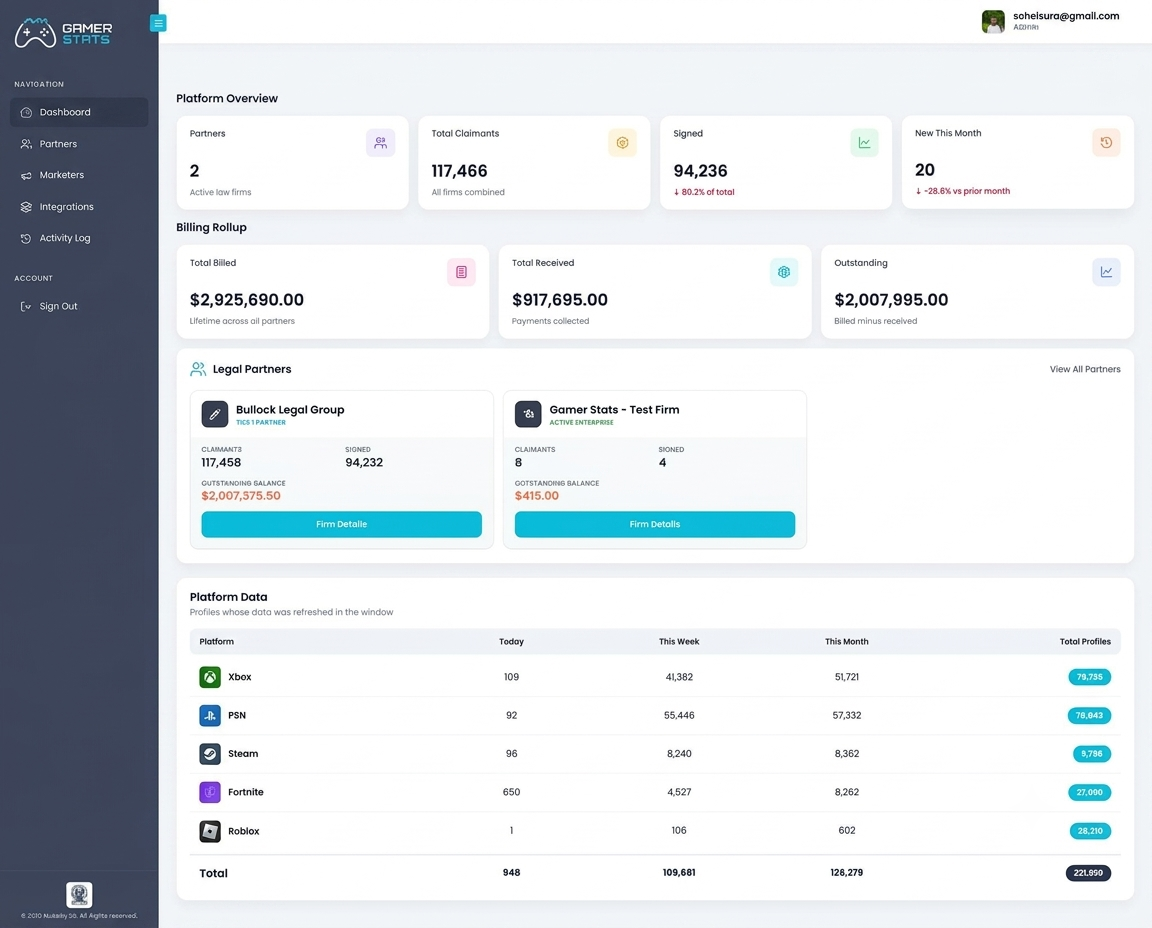Click the New This Month clock icon

1106,143
